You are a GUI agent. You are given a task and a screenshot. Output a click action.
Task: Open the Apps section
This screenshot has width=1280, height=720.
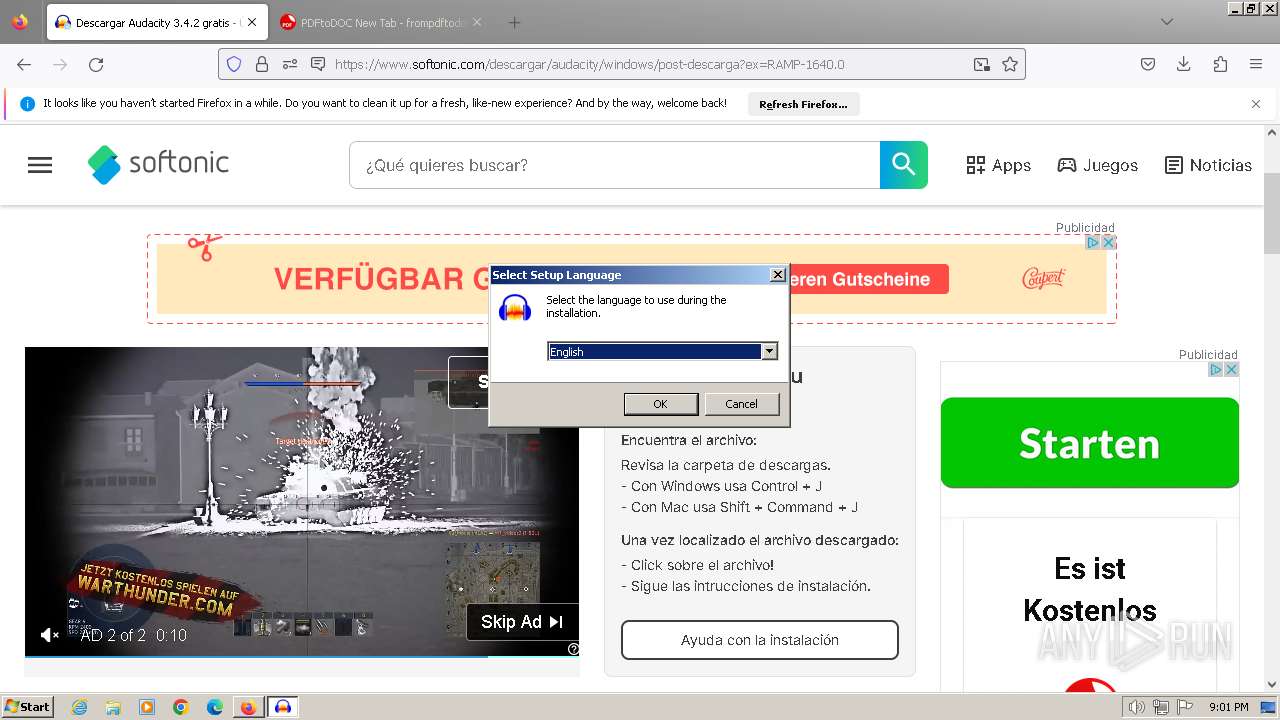[998, 165]
